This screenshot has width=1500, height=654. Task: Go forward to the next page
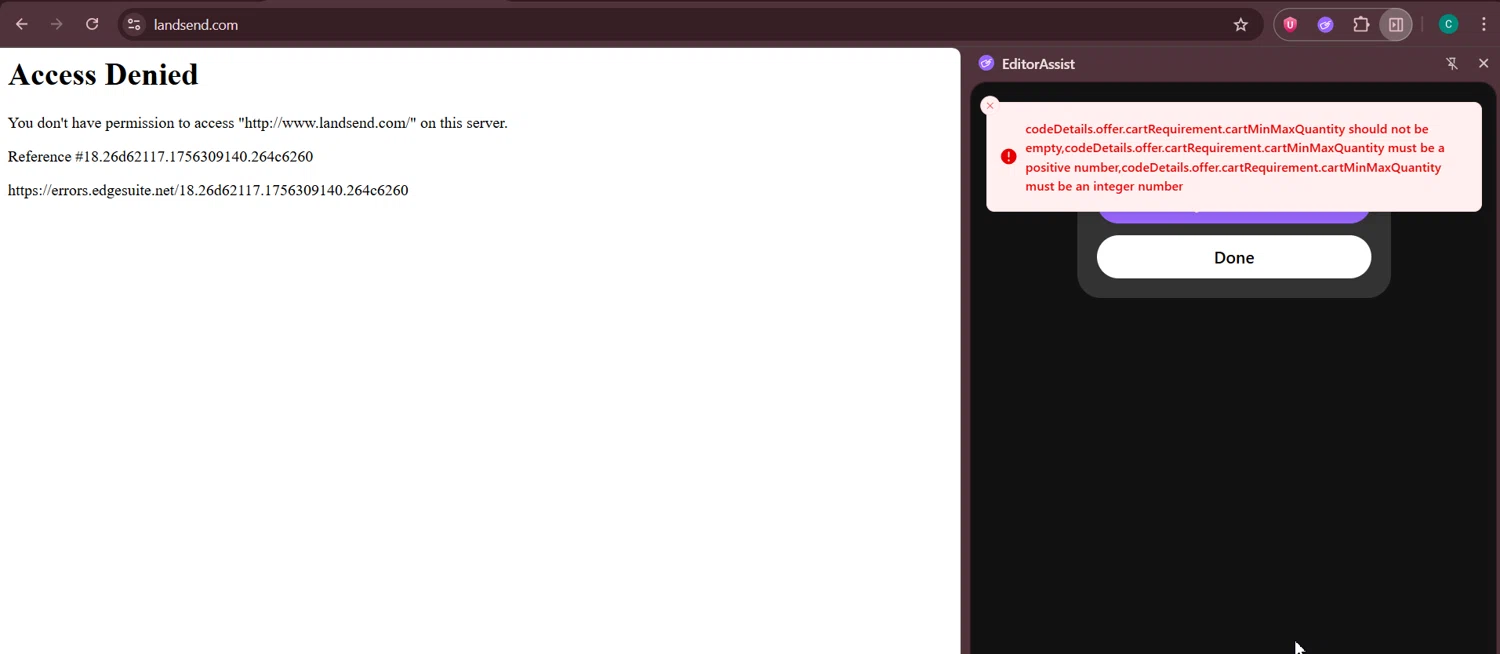point(57,24)
